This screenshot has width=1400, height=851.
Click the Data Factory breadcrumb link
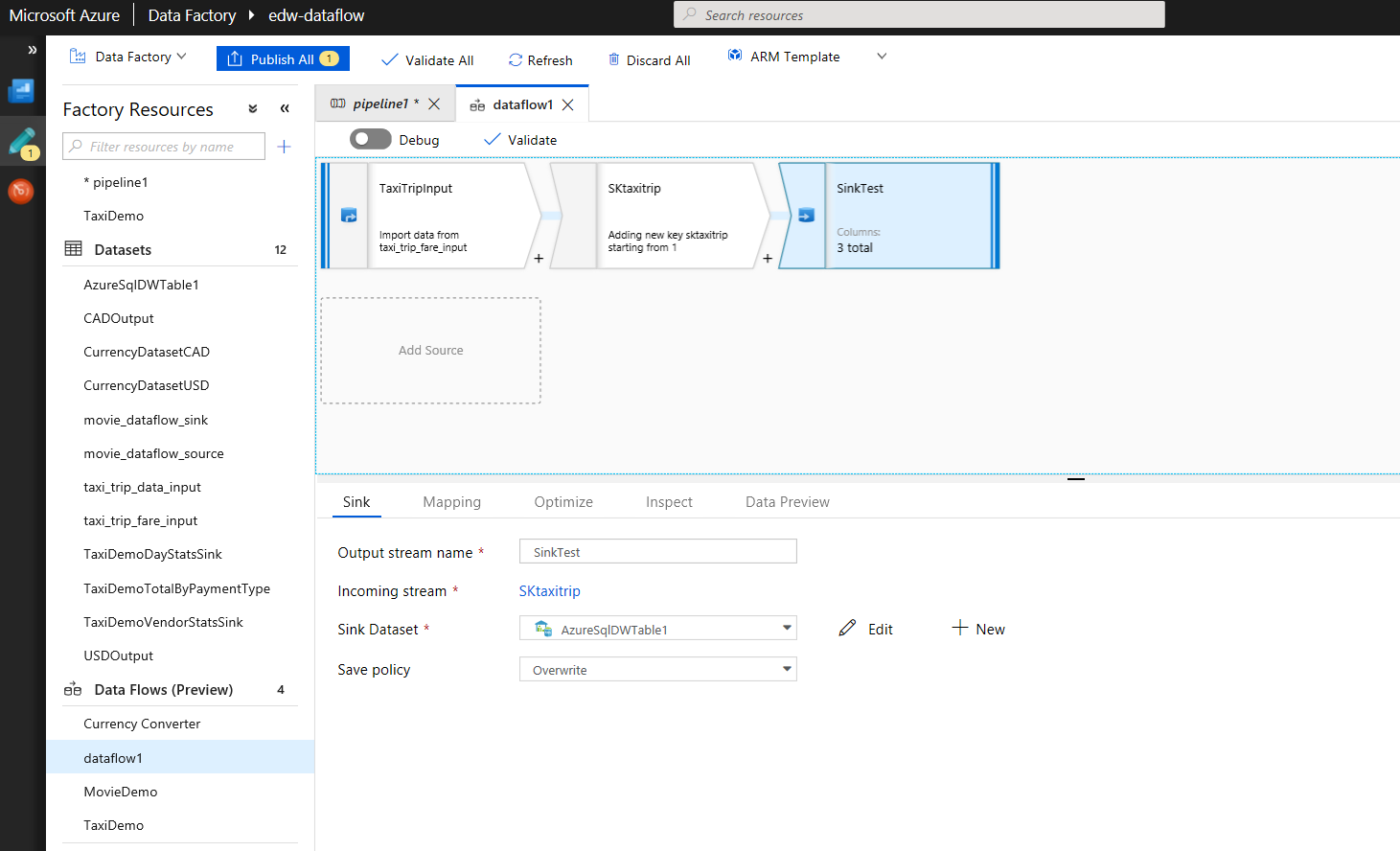point(192,15)
